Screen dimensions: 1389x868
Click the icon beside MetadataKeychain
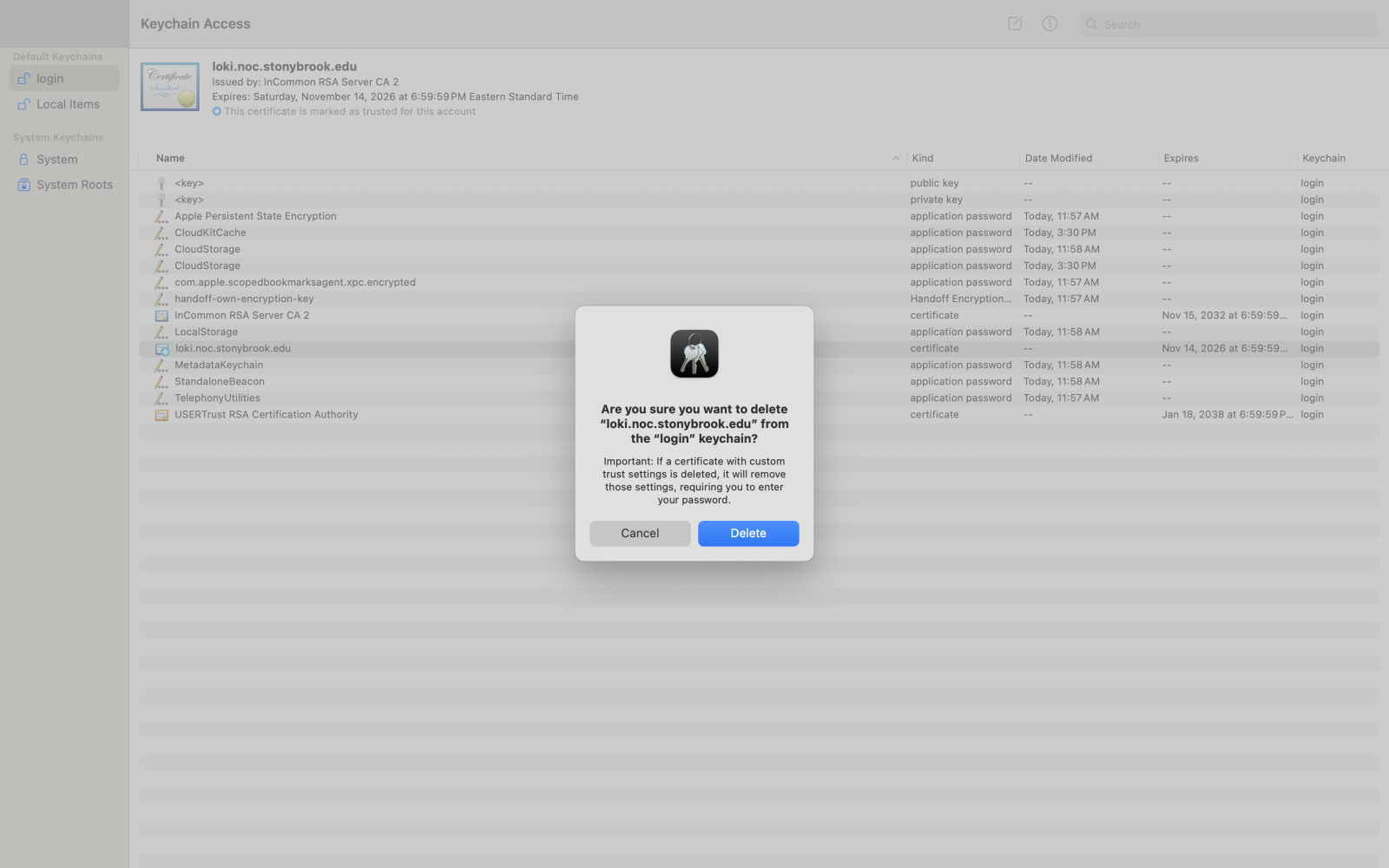coord(161,365)
